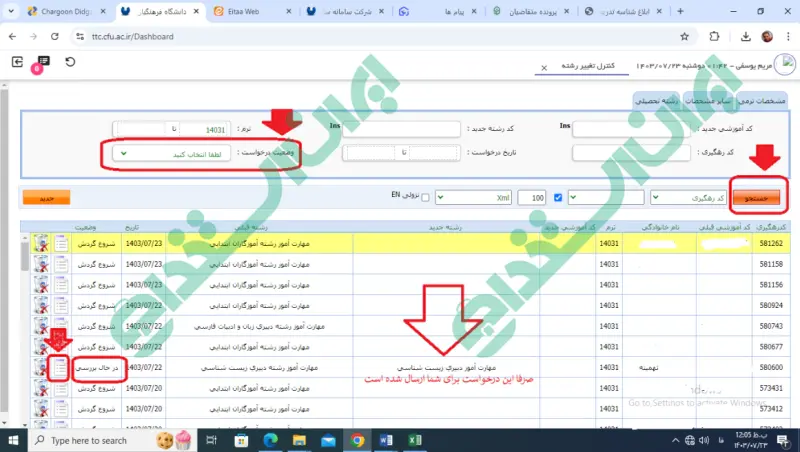Click the logout icon in the top-left header
Viewport: 800px width, 452px height.
18,62
